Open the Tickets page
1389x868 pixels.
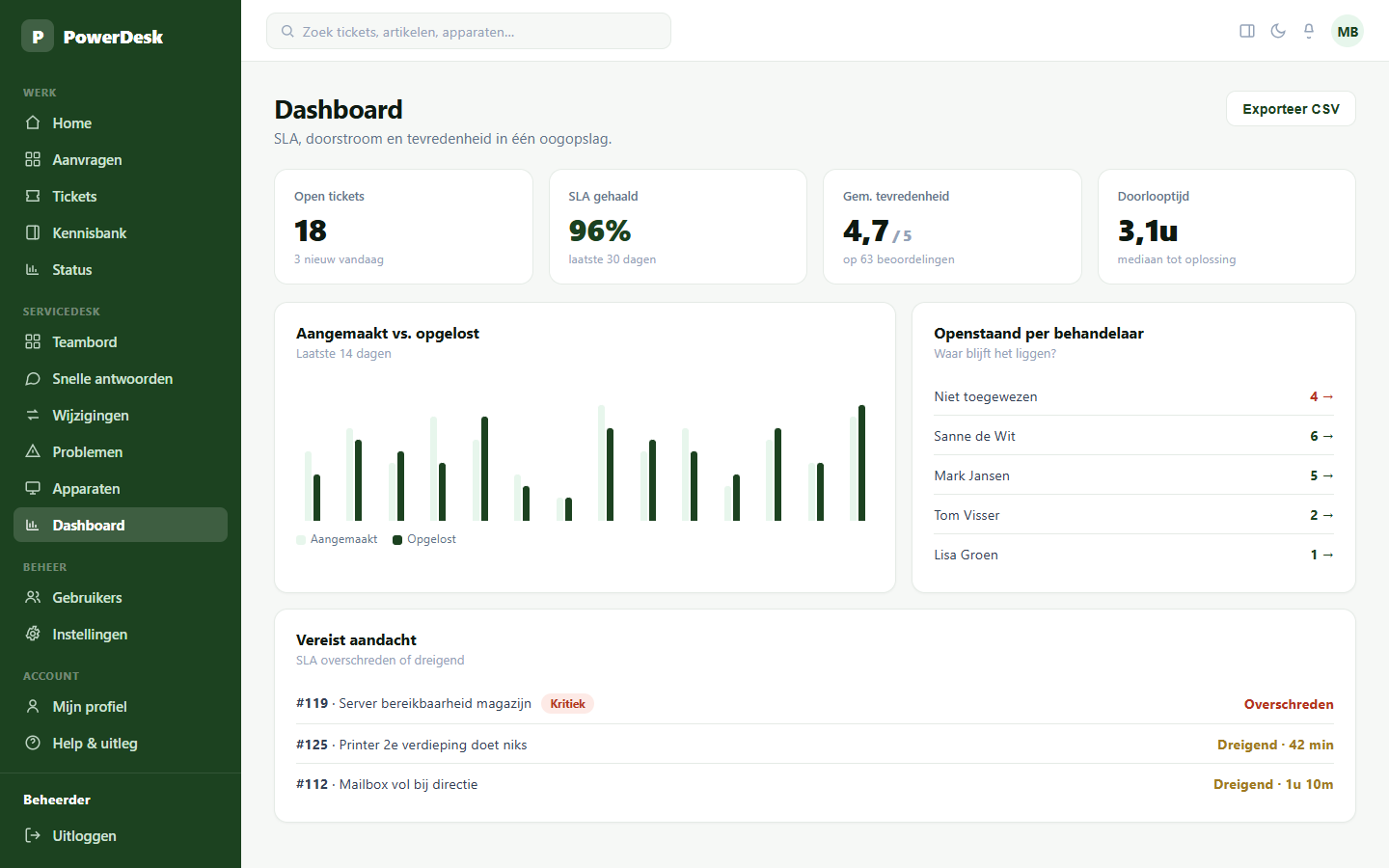121,196
